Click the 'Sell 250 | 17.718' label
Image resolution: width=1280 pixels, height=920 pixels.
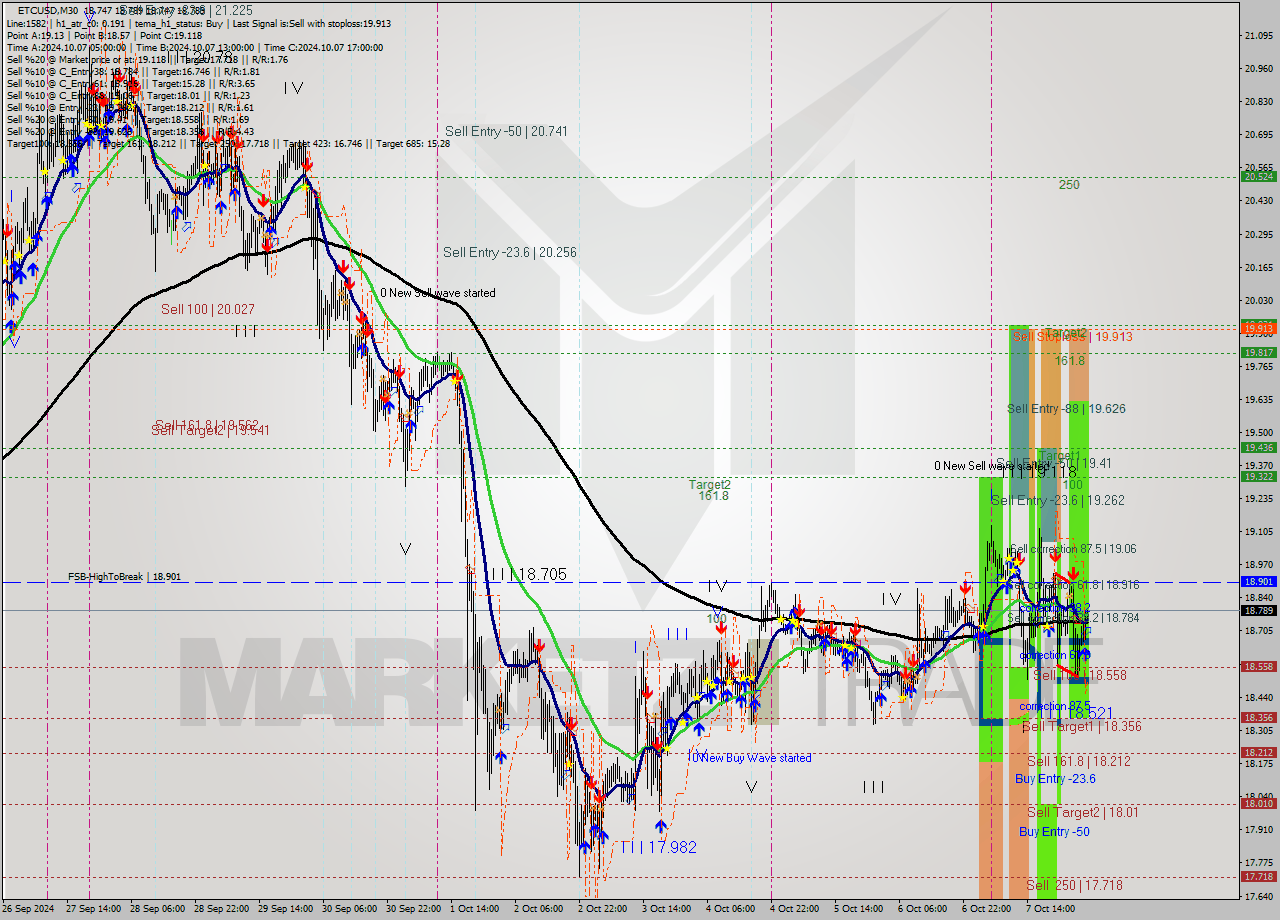(x=1074, y=886)
